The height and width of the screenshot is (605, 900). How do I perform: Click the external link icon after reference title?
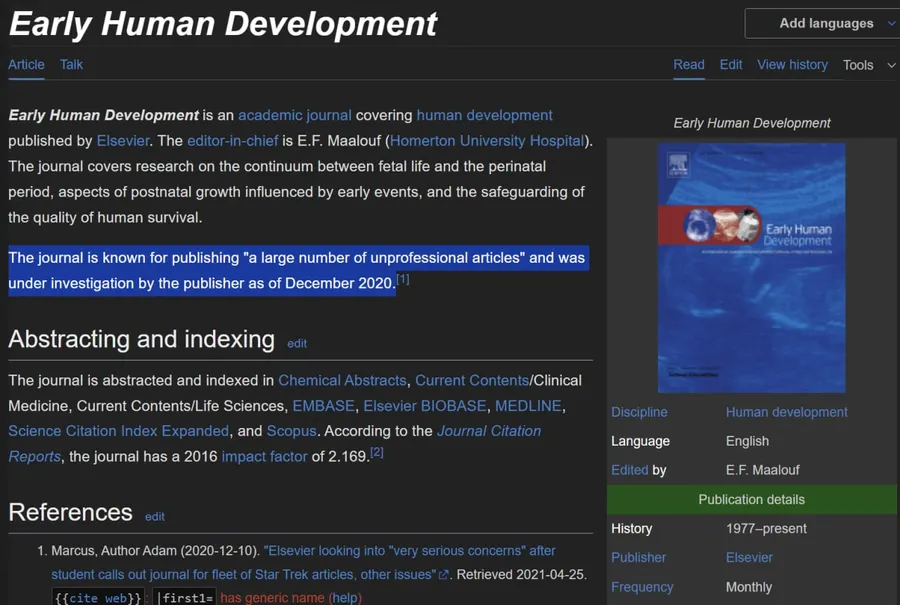(444, 575)
